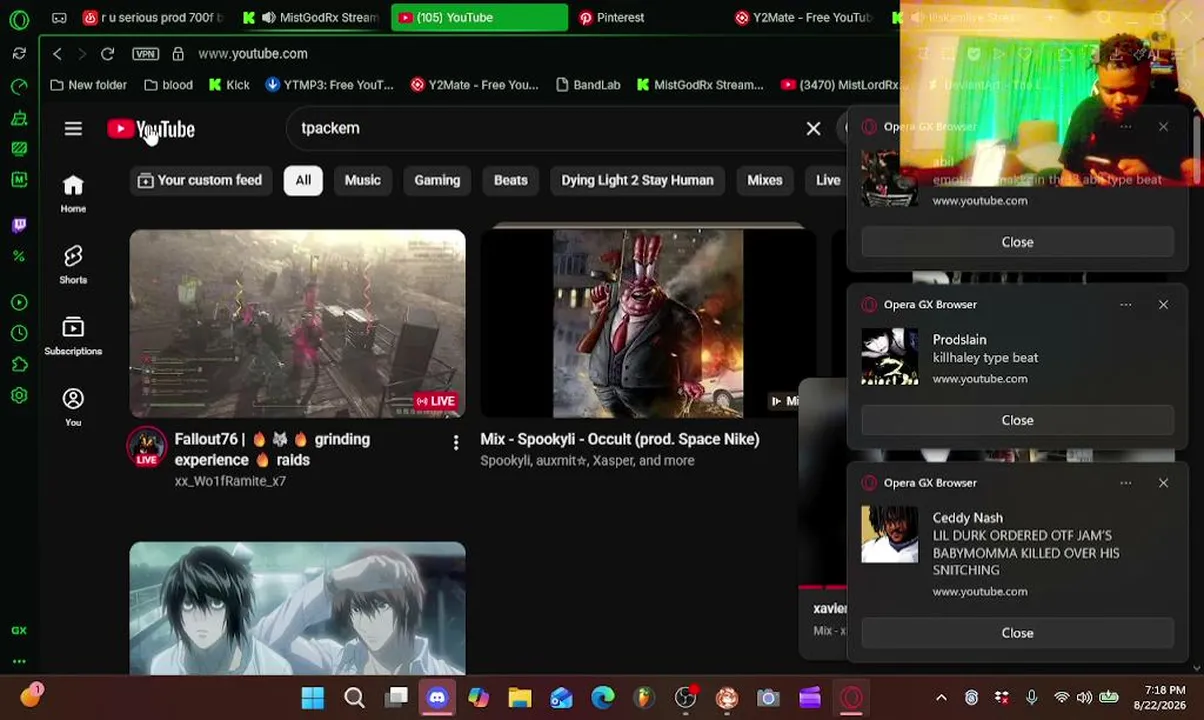Open Fallout76 live stream thumbnail
1204x720 pixels.
tap(297, 324)
